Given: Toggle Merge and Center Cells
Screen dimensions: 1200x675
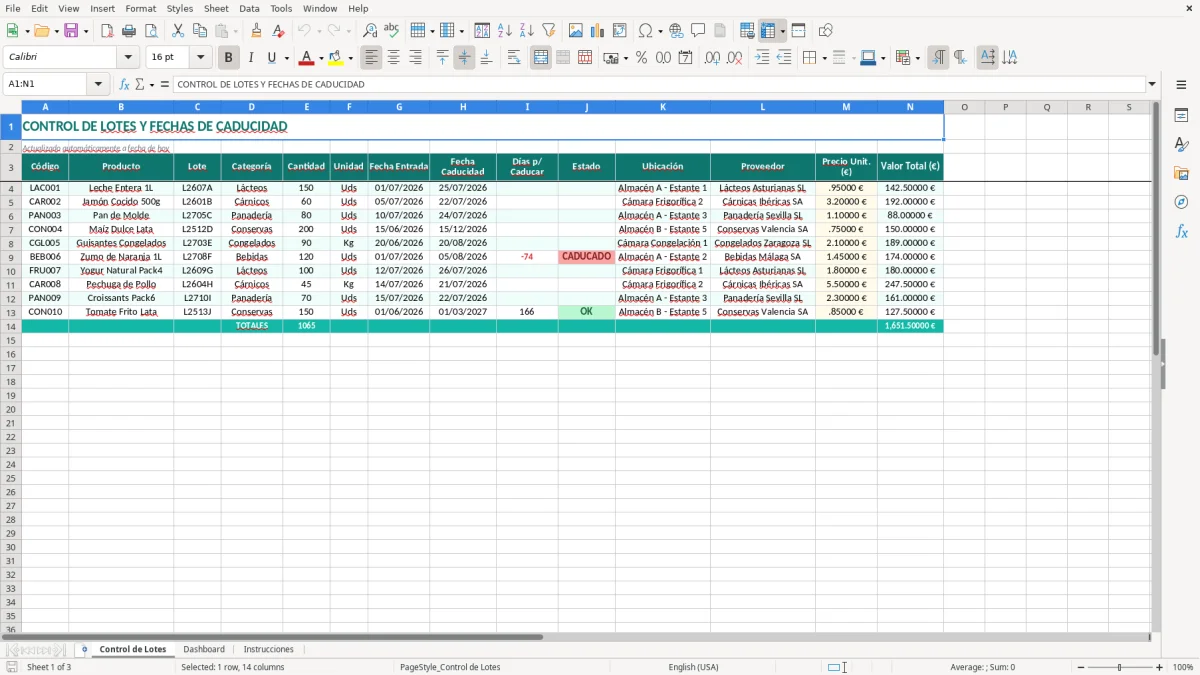Looking at the screenshot, I should coord(541,58).
